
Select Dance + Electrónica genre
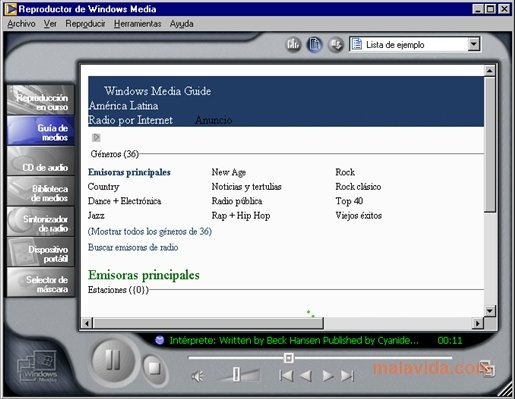point(124,201)
